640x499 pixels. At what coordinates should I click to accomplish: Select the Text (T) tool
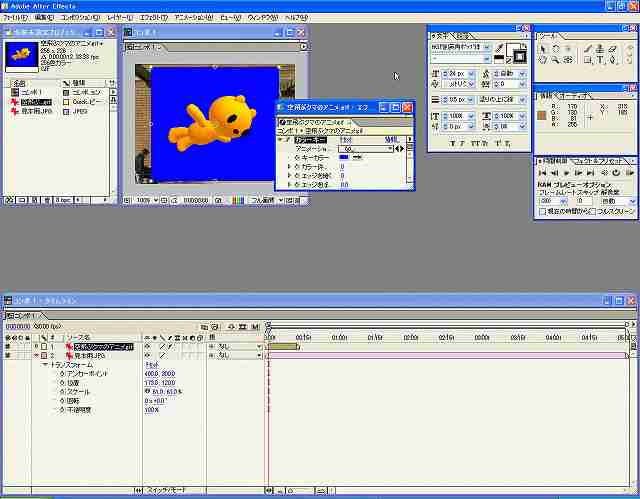pyautogui.click(x=600, y=60)
